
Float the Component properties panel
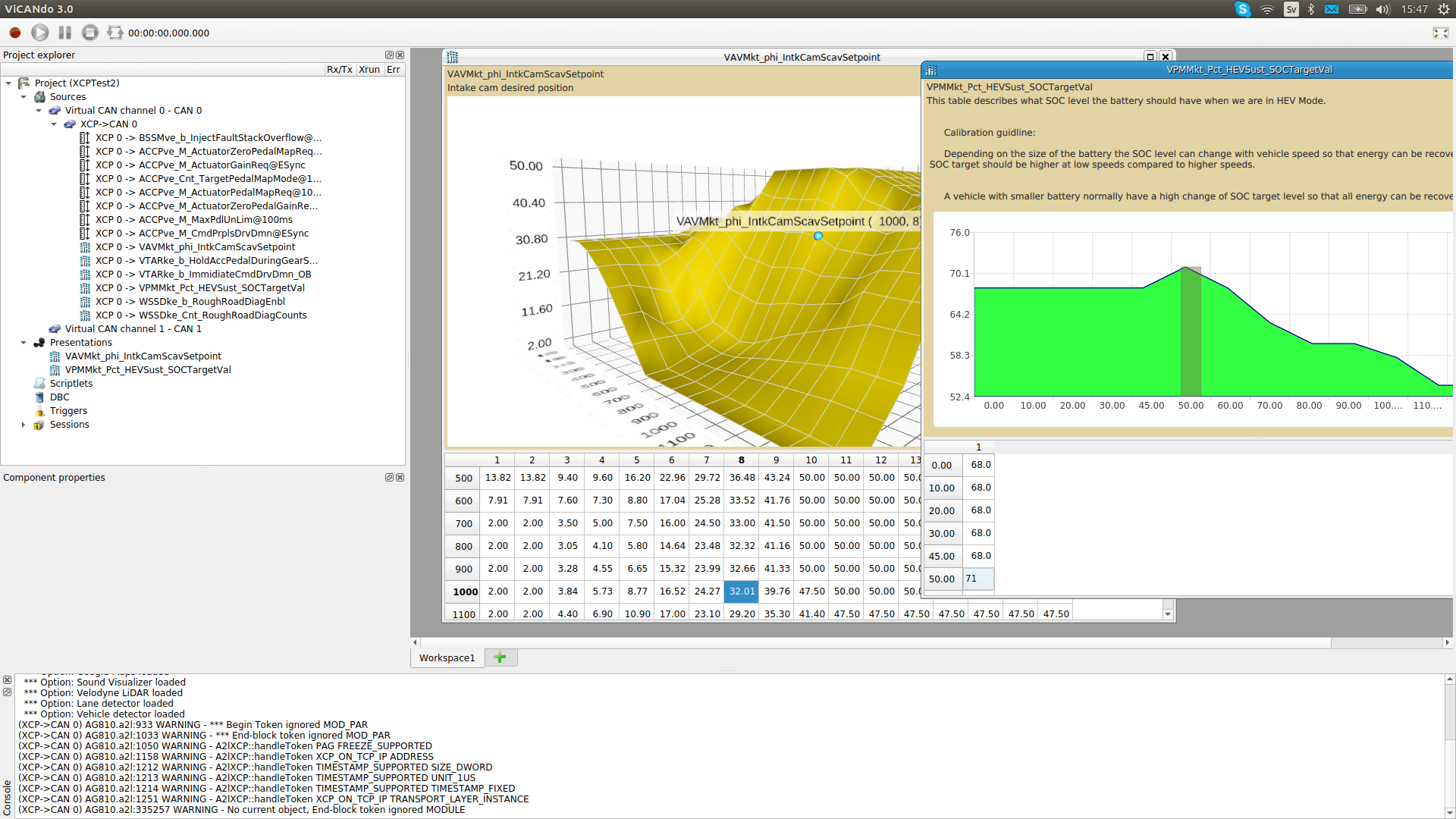(x=389, y=477)
